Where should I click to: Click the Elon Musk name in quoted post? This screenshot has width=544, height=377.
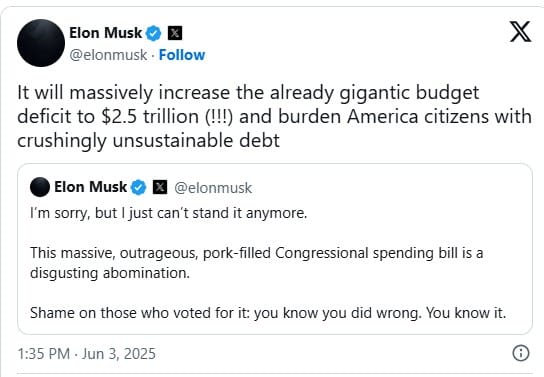(91, 187)
